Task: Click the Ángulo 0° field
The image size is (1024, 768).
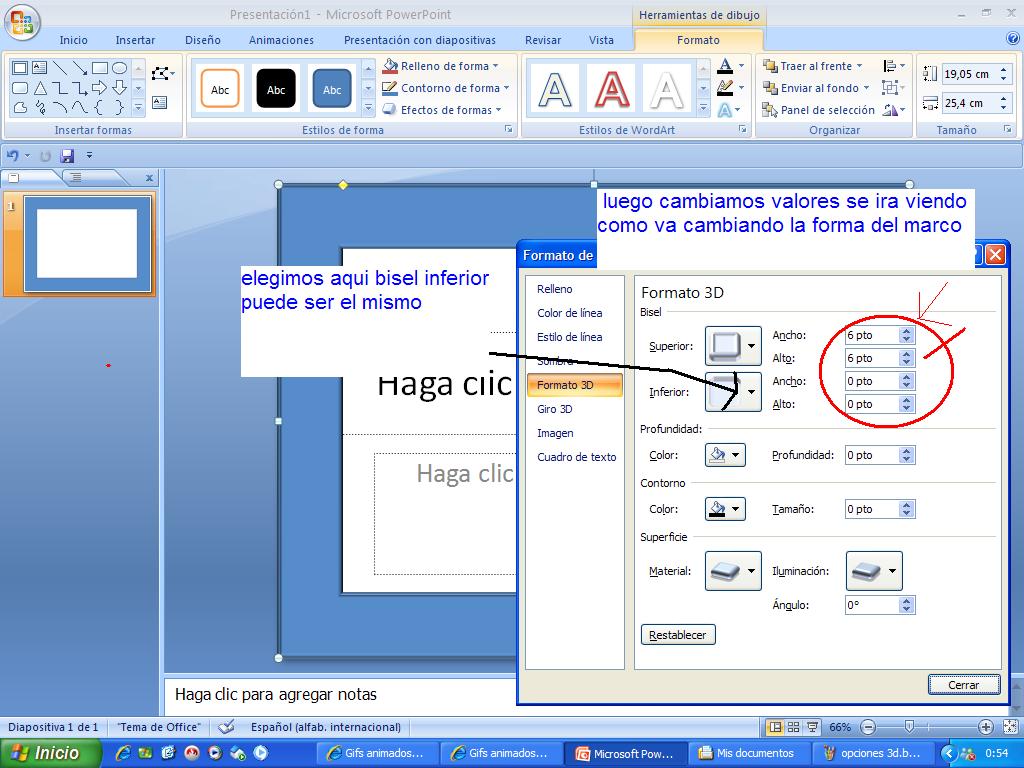Action: [872, 605]
